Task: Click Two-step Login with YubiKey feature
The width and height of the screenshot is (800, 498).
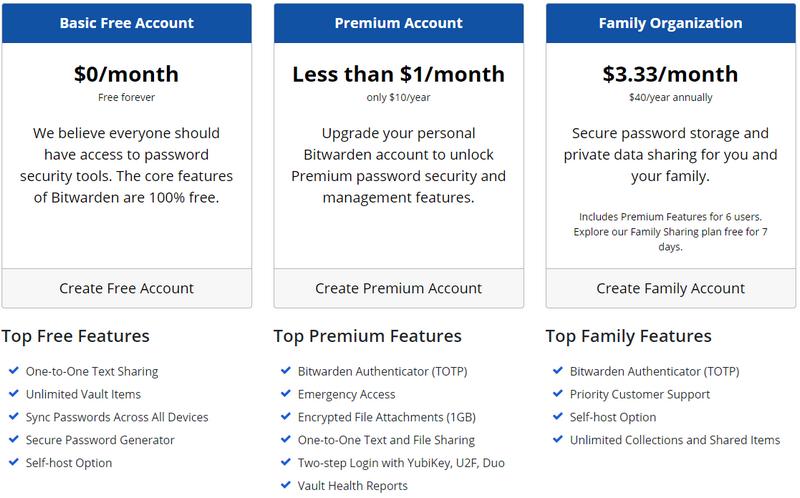Action: 401,463
